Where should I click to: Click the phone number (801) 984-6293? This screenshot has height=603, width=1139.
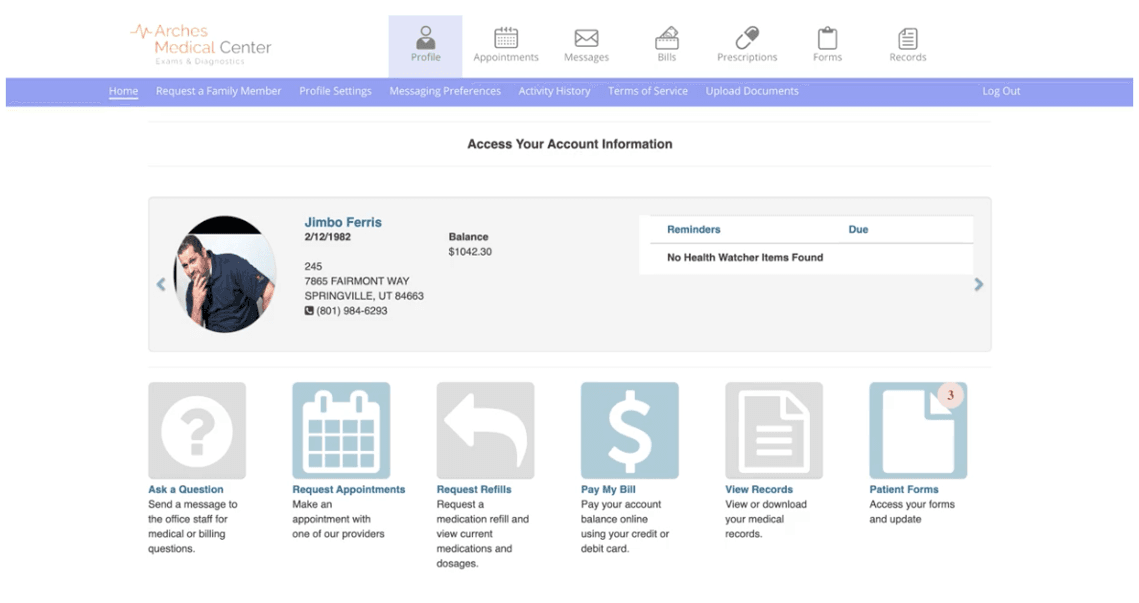point(352,311)
